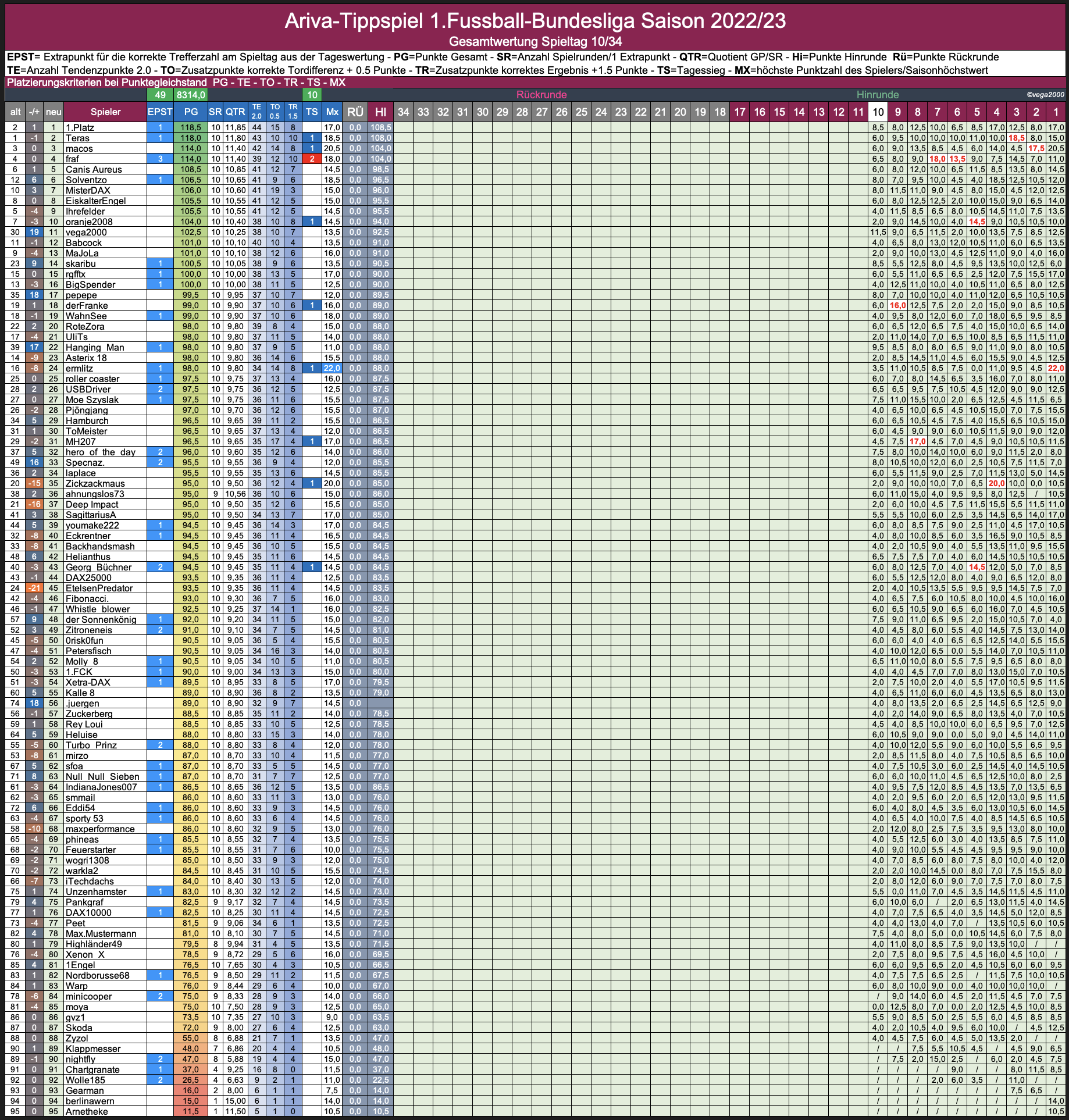
Task: Click player name 'USBDriver'
Action: click(x=88, y=389)
